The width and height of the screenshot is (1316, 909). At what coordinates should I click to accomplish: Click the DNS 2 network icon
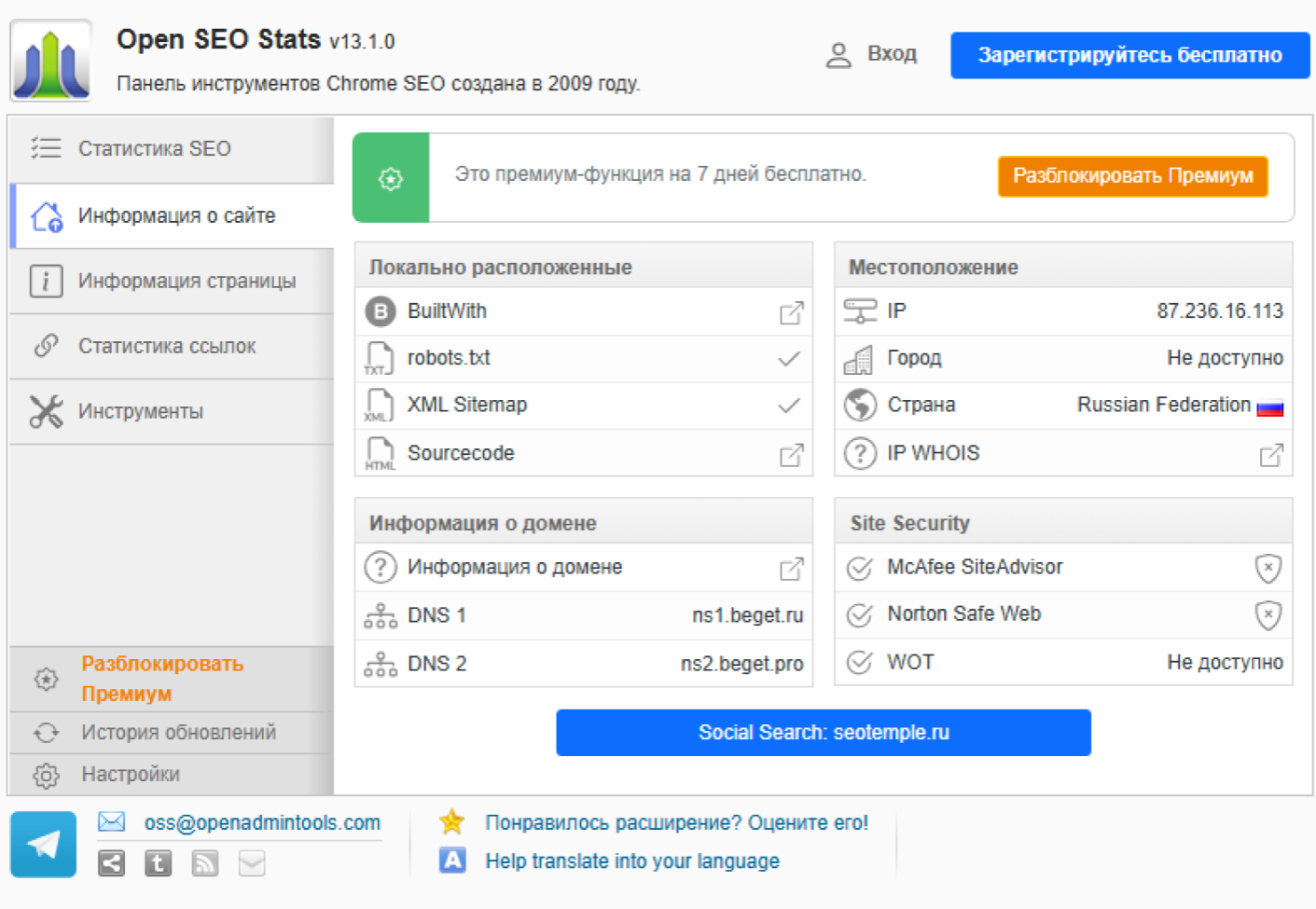tap(380, 664)
